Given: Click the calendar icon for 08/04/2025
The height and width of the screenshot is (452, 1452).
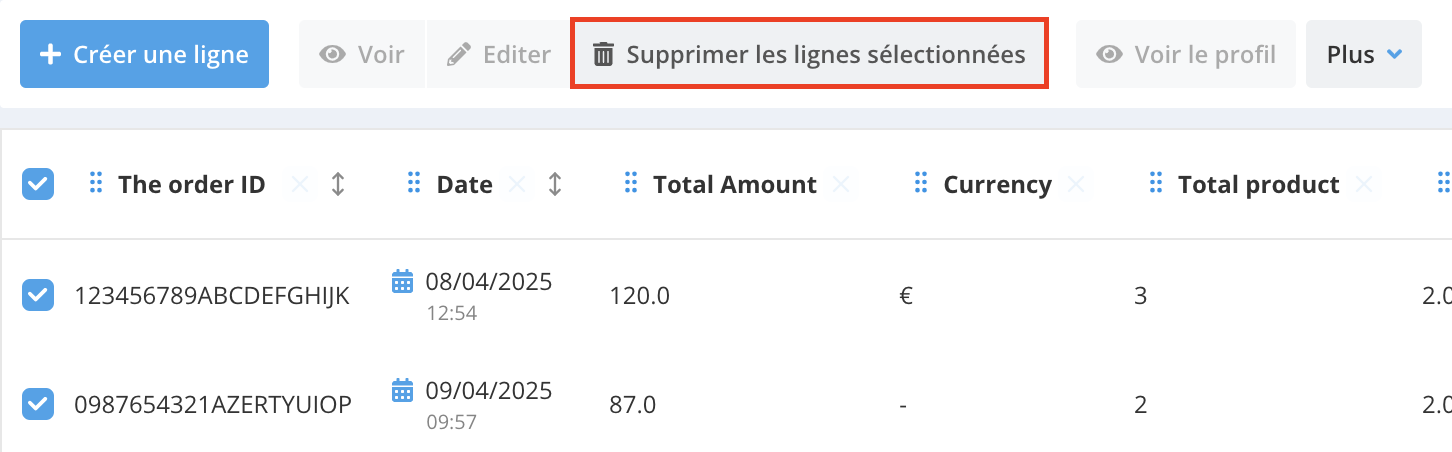Looking at the screenshot, I should (x=402, y=281).
